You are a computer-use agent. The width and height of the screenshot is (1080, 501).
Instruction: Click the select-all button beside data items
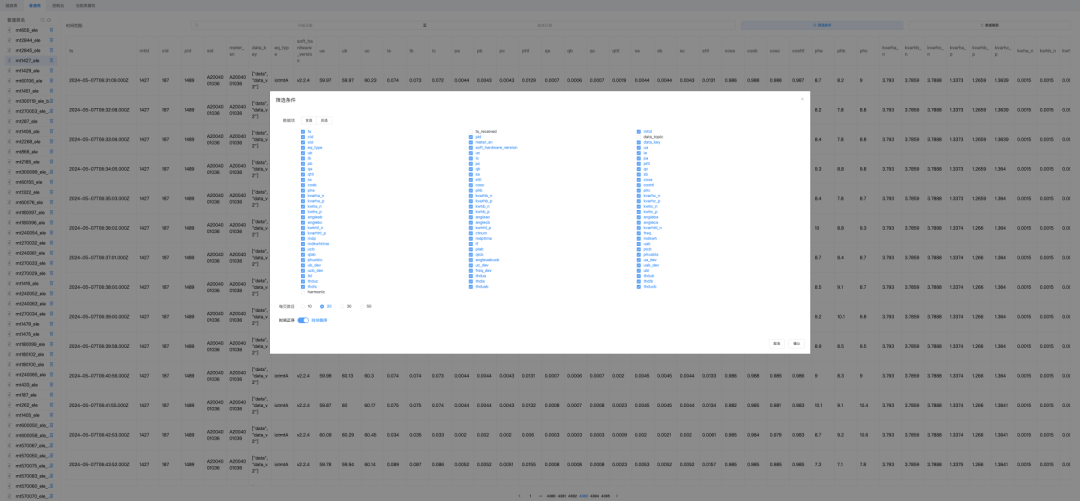click(309, 120)
